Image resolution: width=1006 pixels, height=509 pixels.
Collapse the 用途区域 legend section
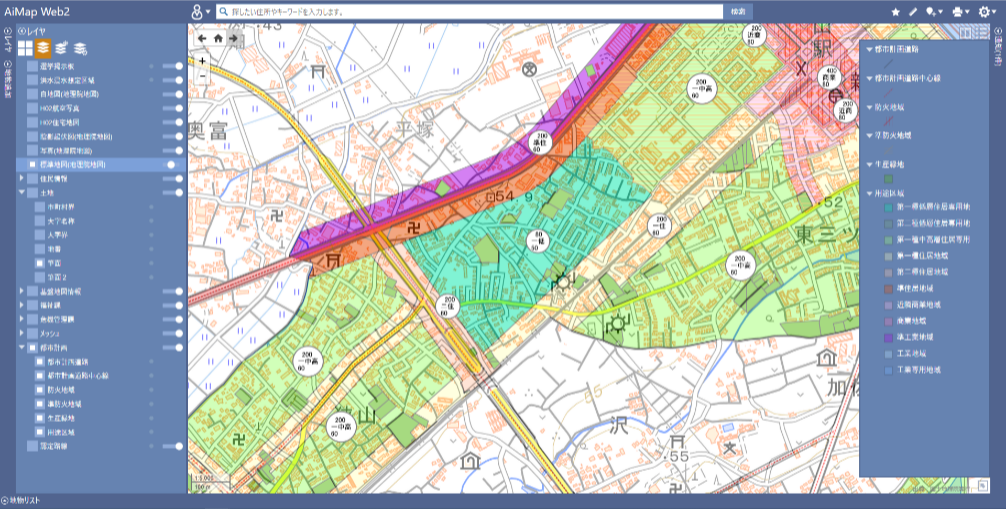point(868,194)
